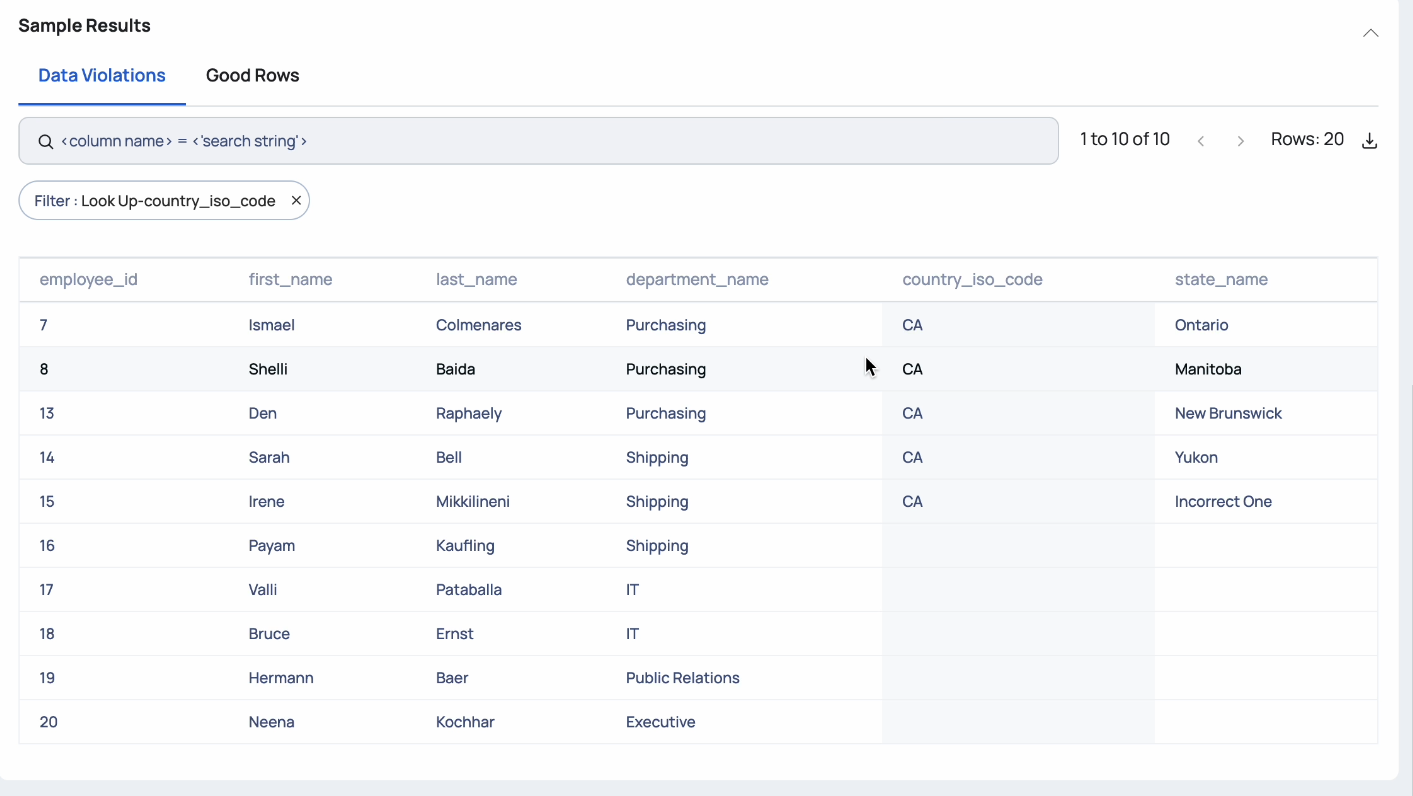
Task: Remove the Look Up-country_iso_code filter
Action: [x=296, y=200]
